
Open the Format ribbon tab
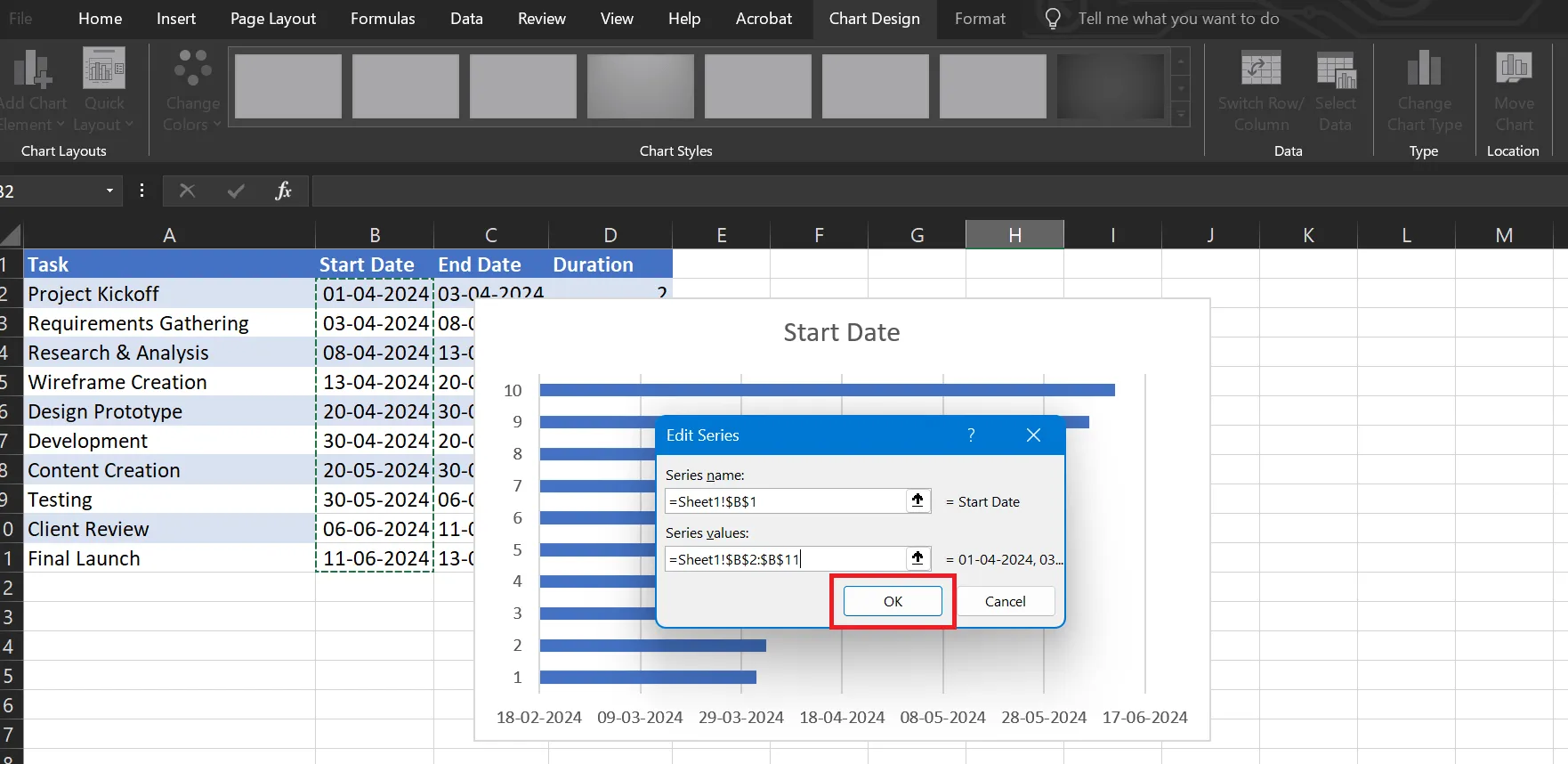click(980, 19)
